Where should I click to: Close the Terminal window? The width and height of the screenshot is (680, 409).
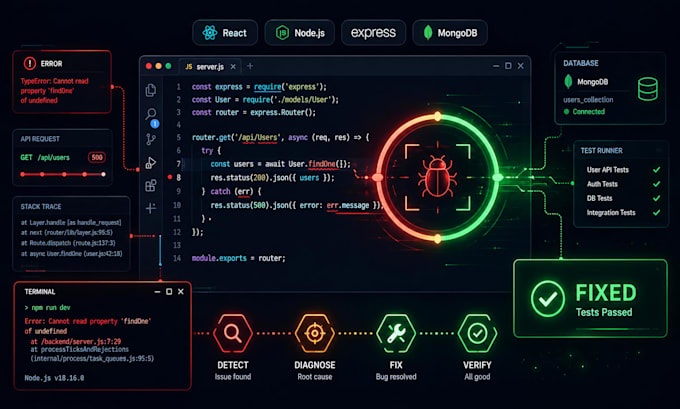181,291
